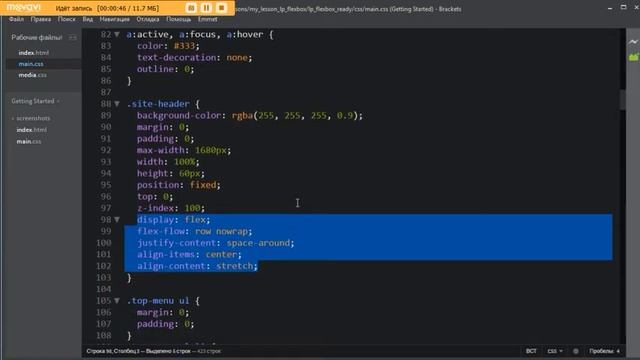
Task: Click 'space-around' on line 100
Action: click(258, 243)
